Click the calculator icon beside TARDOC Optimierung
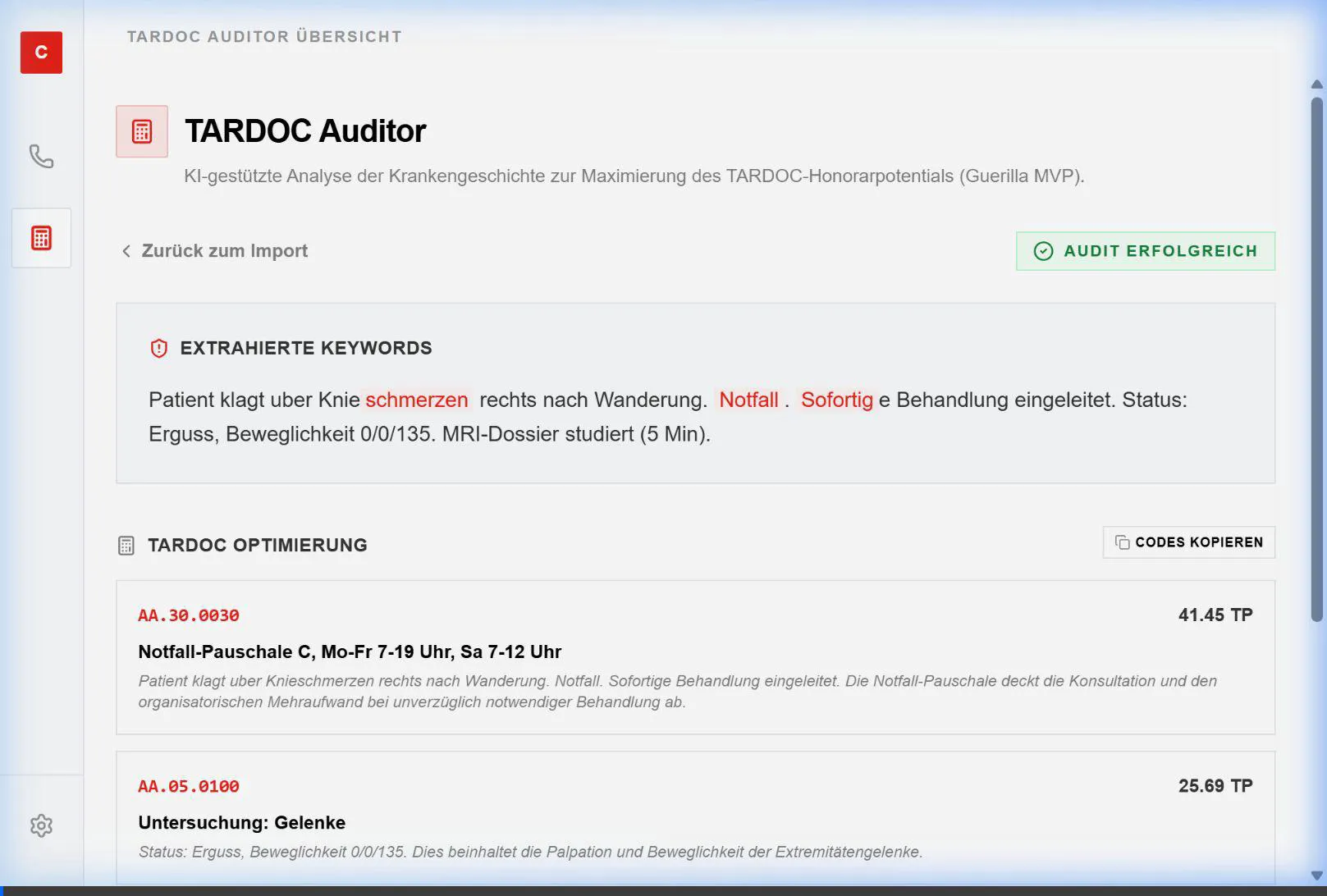 [x=126, y=545]
